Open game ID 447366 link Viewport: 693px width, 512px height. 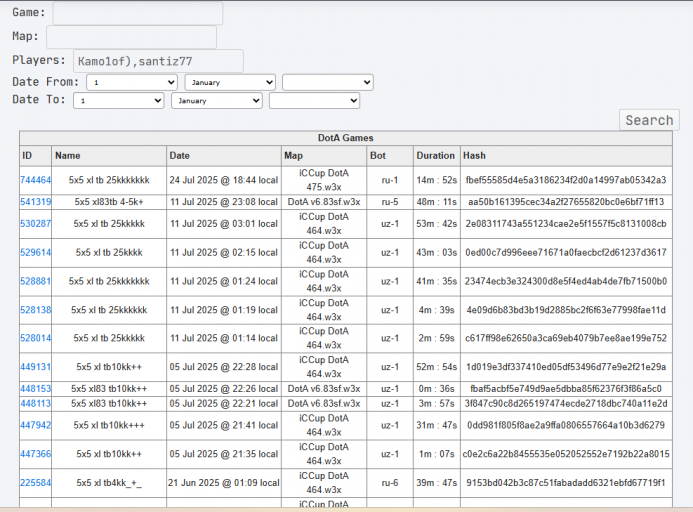click(x=35, y=454)
